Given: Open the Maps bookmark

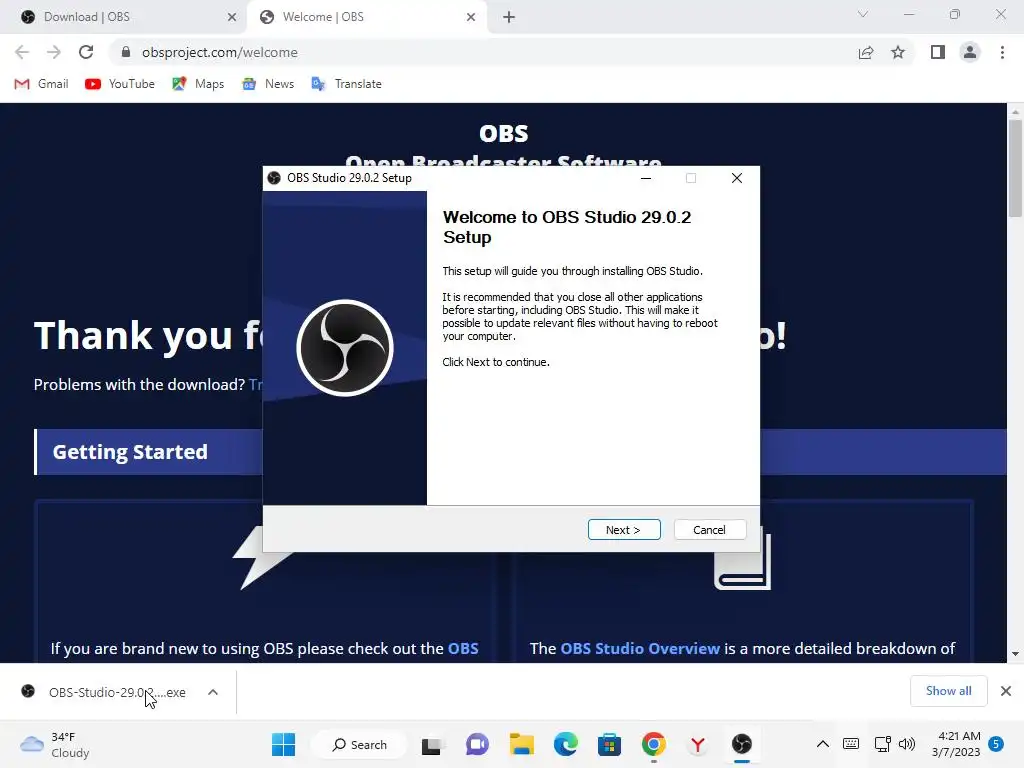Looking at the screenshot, I should [x=198, y=84].
